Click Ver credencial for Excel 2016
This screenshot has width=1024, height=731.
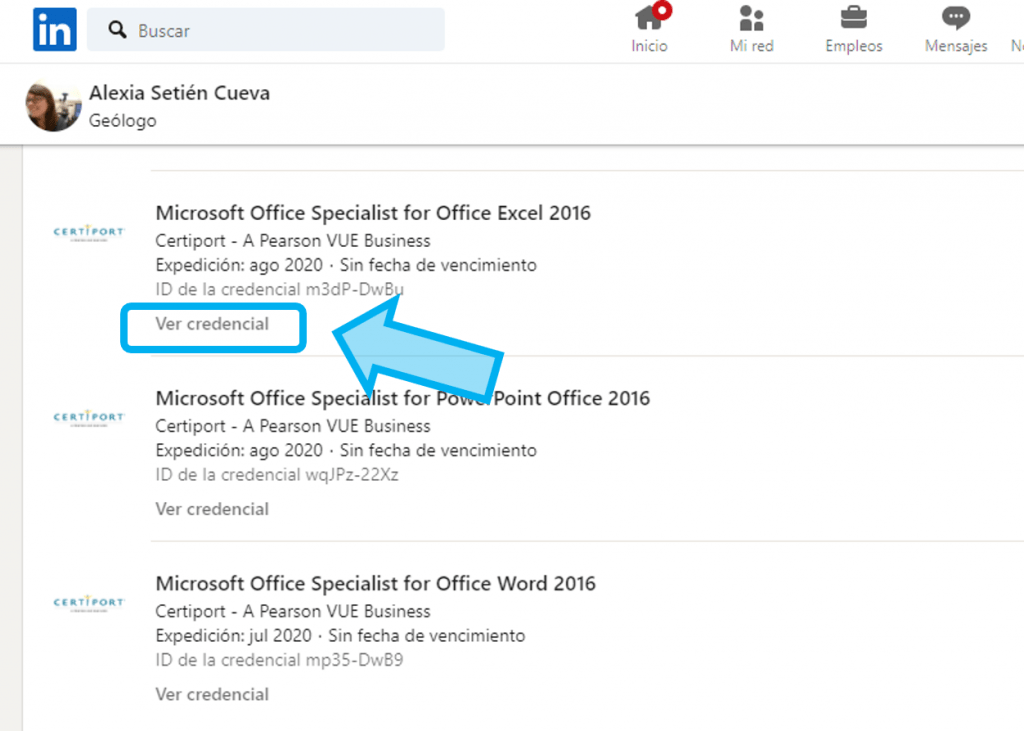tap(212, 324)
